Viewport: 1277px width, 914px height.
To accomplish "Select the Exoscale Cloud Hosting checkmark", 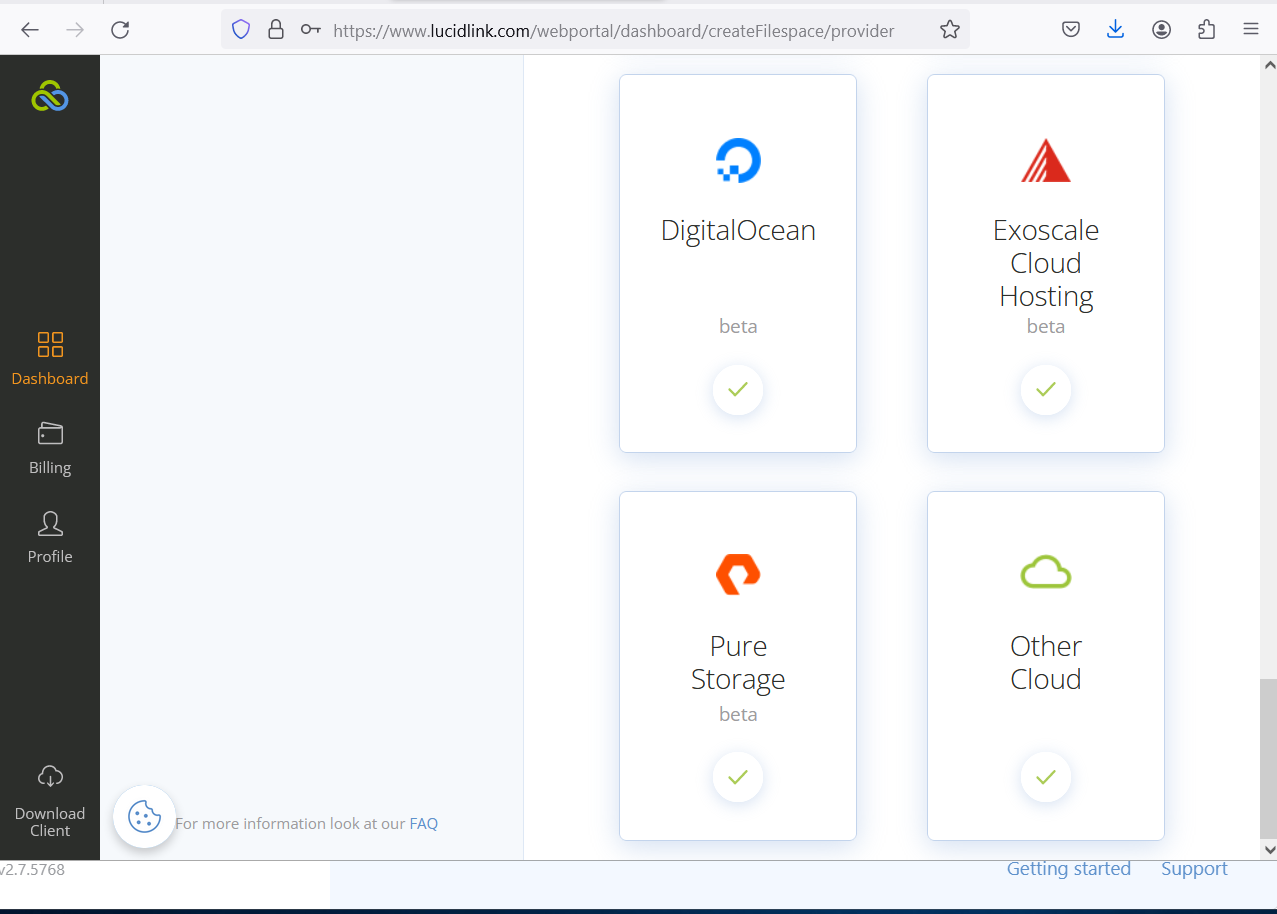I will point(1046,390).
